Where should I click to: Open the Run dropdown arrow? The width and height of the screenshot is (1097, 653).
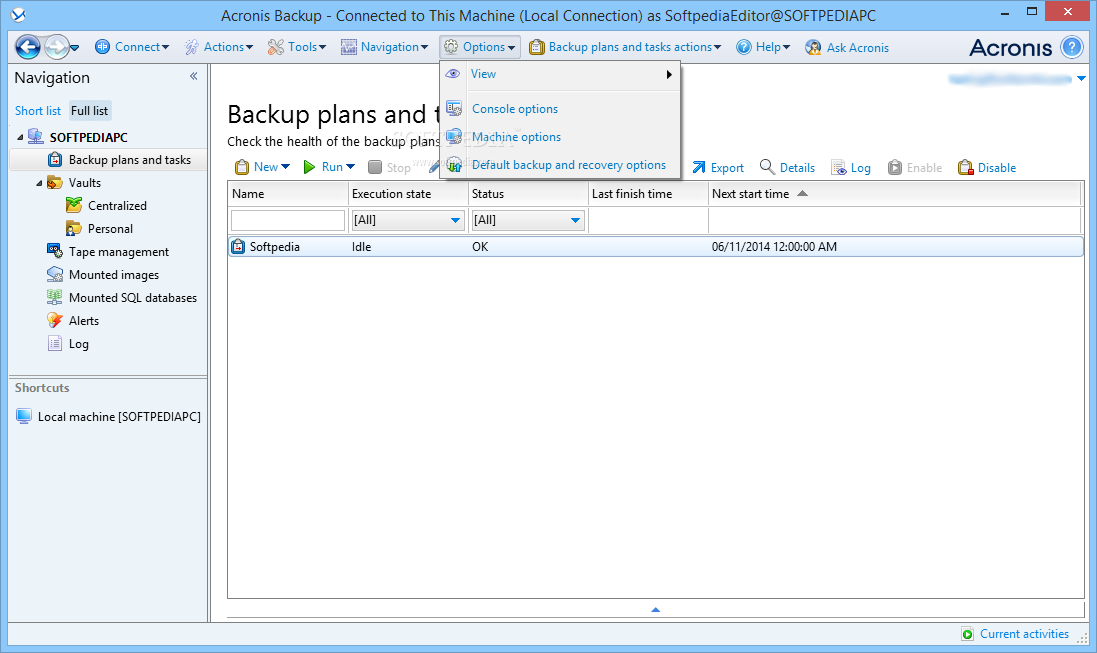pos(351,167)
